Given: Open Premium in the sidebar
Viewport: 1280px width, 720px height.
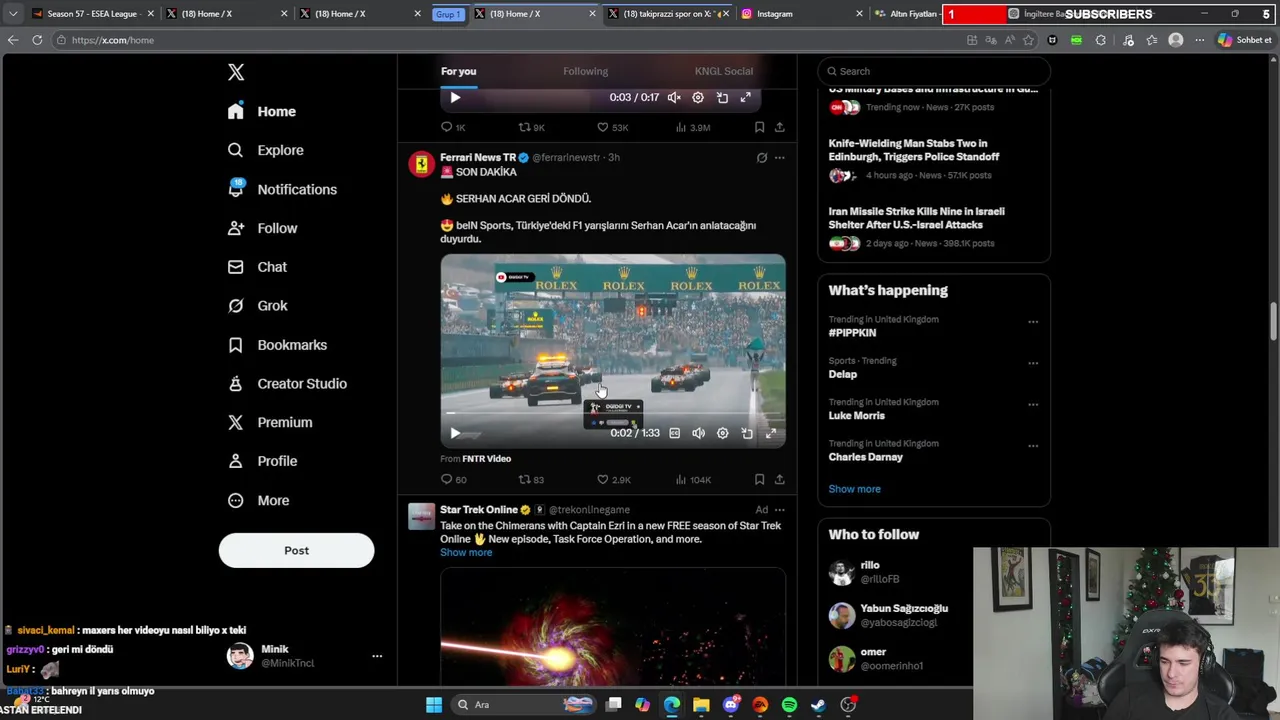Looking at the screenshot, I should click(270, 422).
